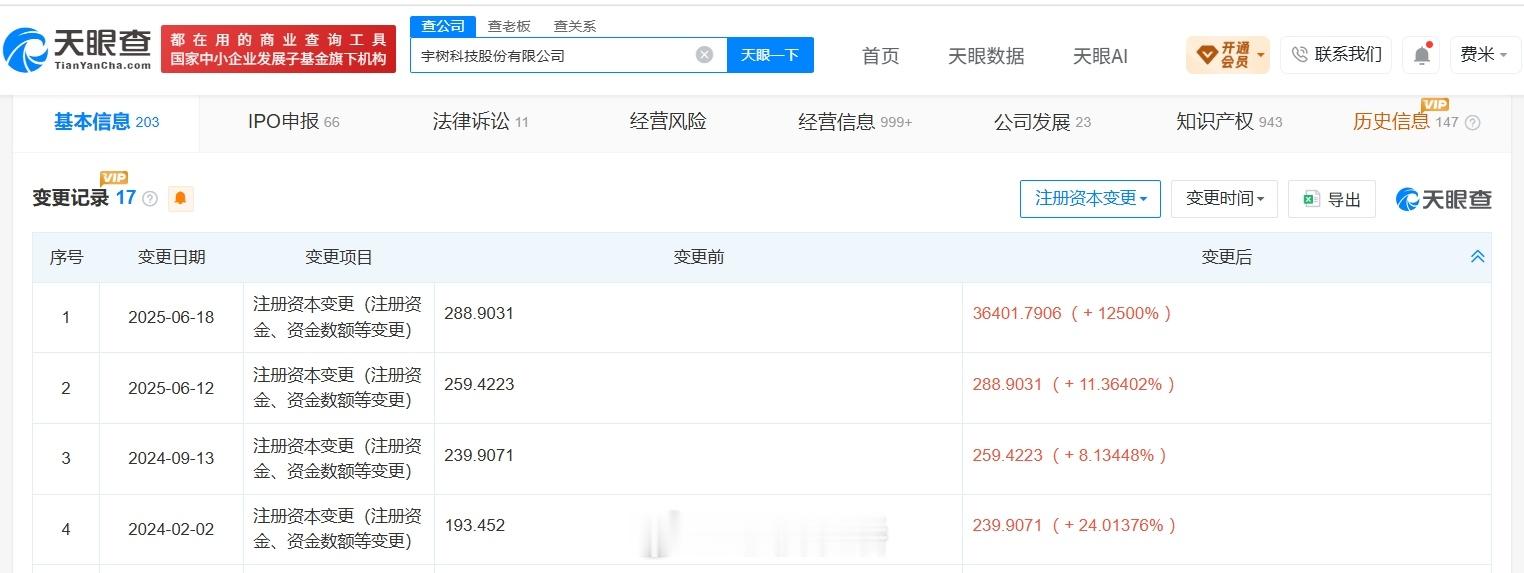
Task: Select the date cell 2024-02-02
Action: [171, 530]
